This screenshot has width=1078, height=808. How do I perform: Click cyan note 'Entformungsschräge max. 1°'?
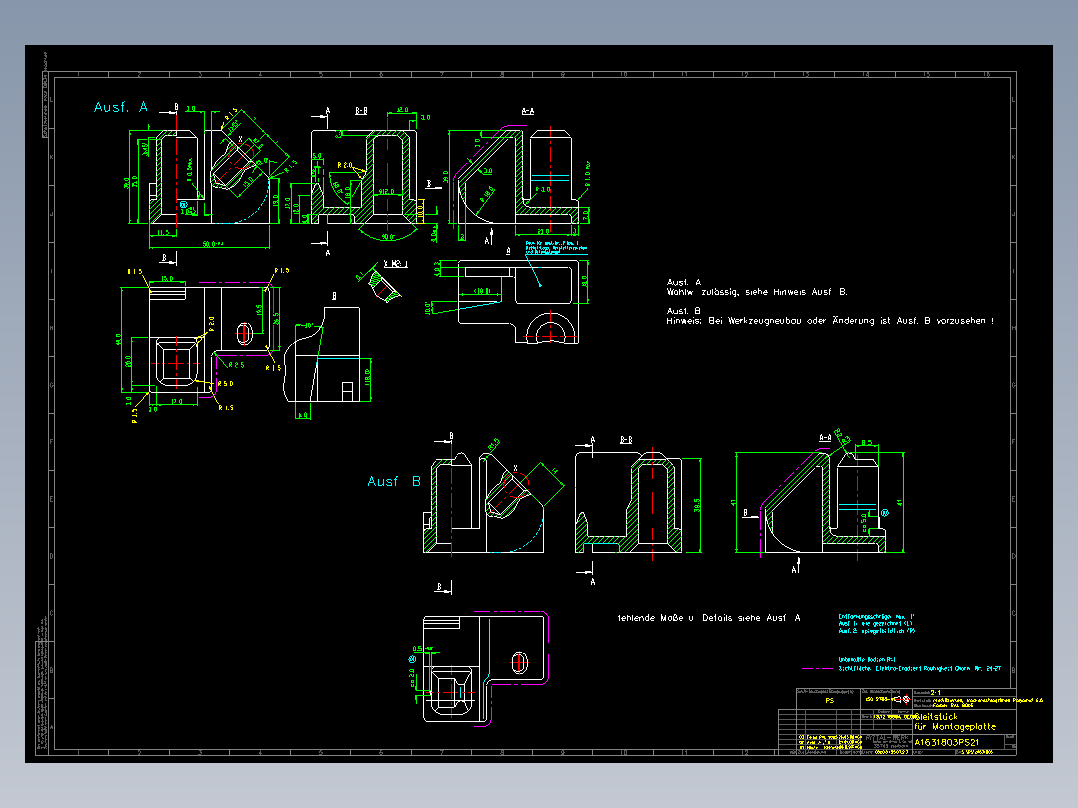(x=877, y=617)
